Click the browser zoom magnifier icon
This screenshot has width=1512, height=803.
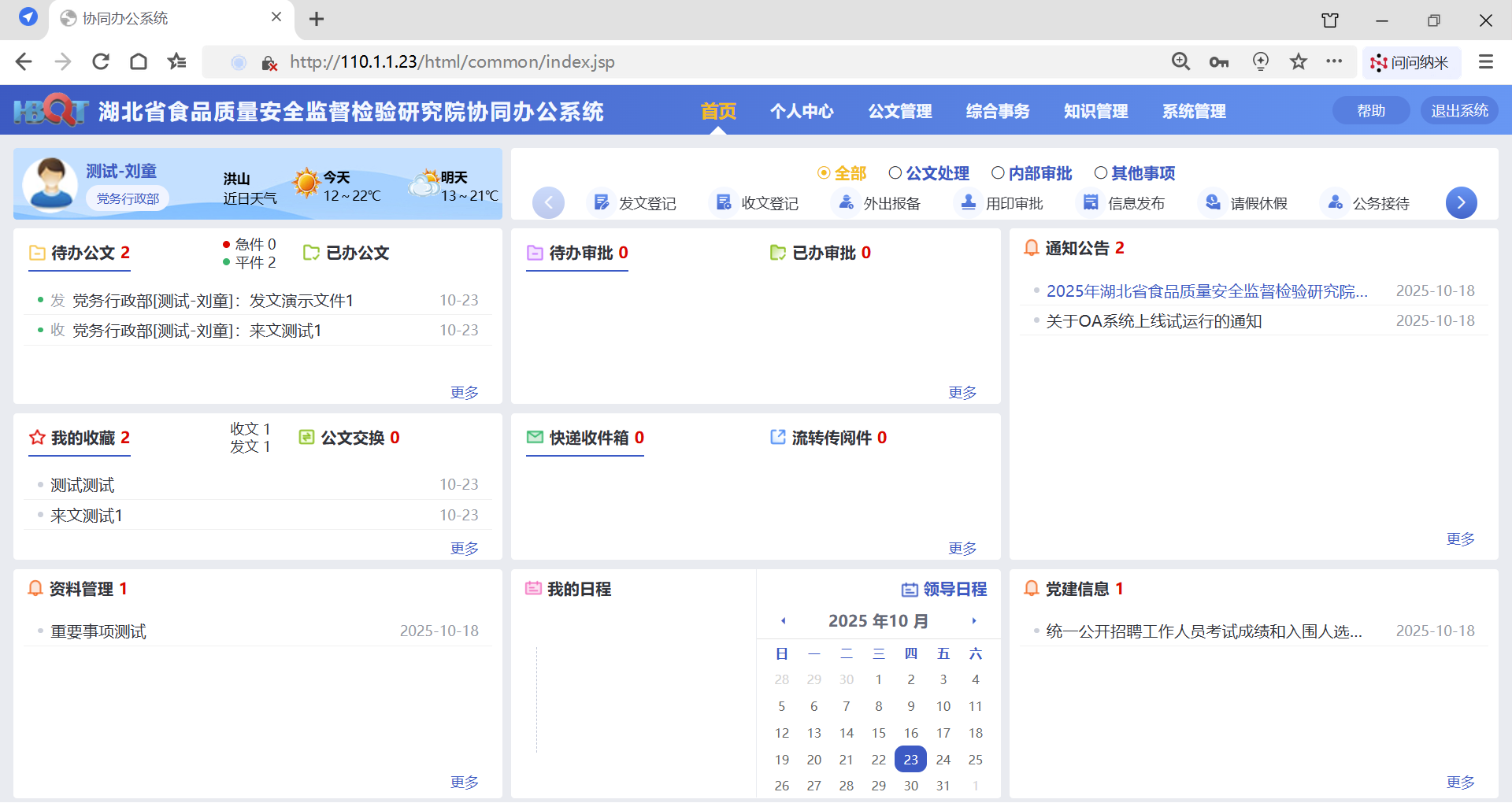(x=1180, y=62)
